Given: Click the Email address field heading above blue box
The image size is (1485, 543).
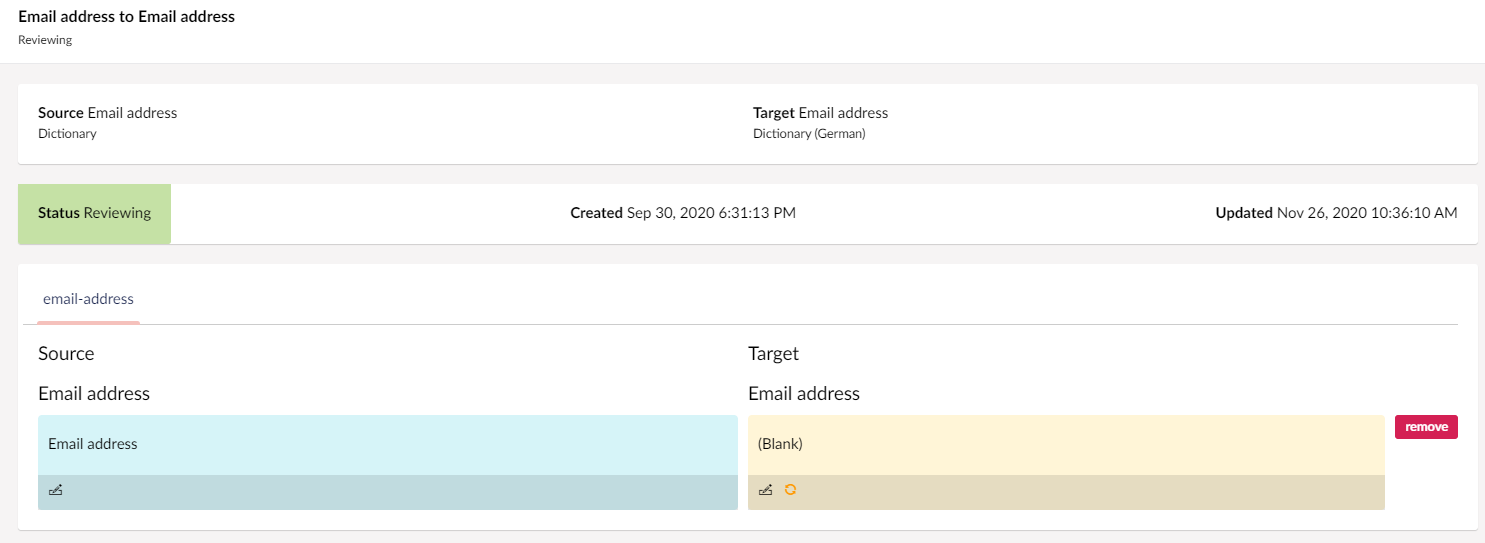Looking at the screenshot, I should click(x=94, y=394).
